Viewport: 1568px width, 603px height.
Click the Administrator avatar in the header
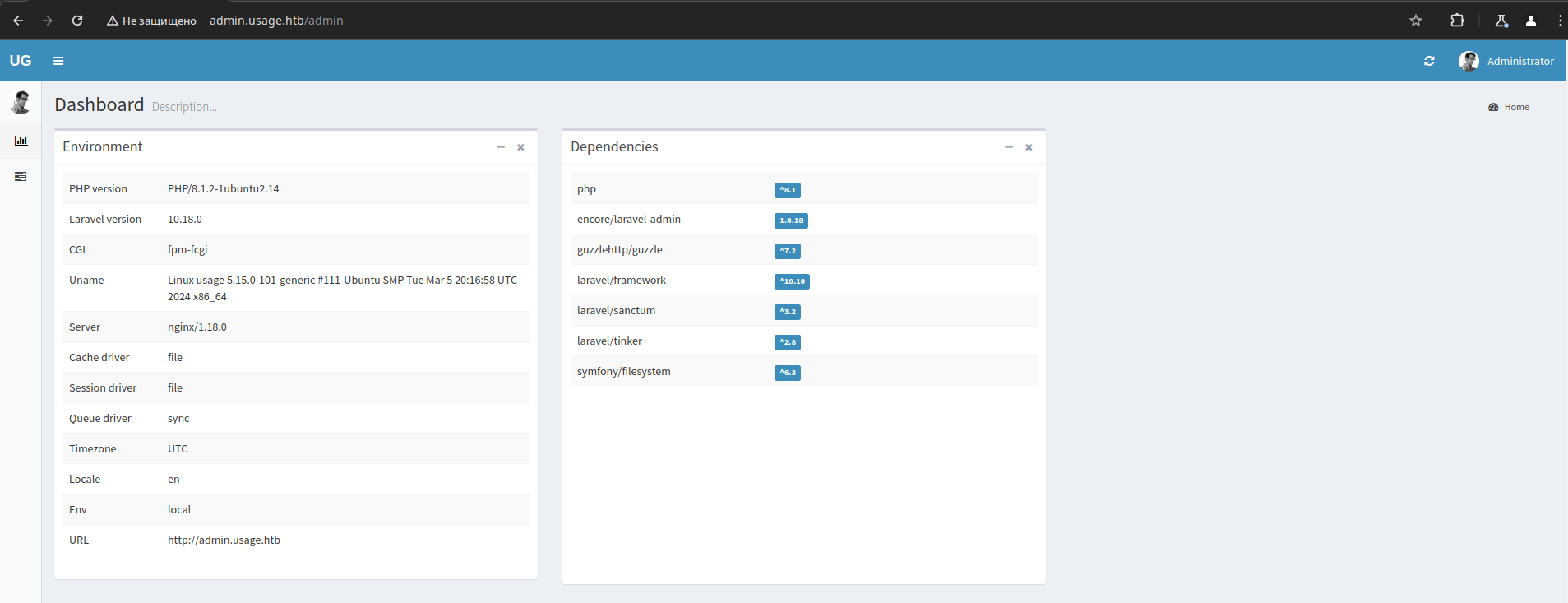(1469, 61)
